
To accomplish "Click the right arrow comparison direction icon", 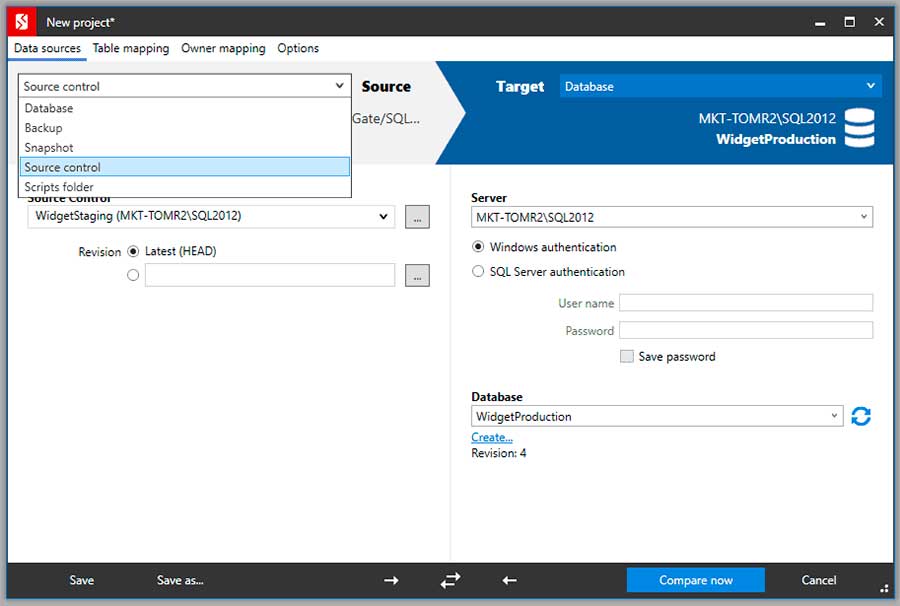I will coord(391,580).
